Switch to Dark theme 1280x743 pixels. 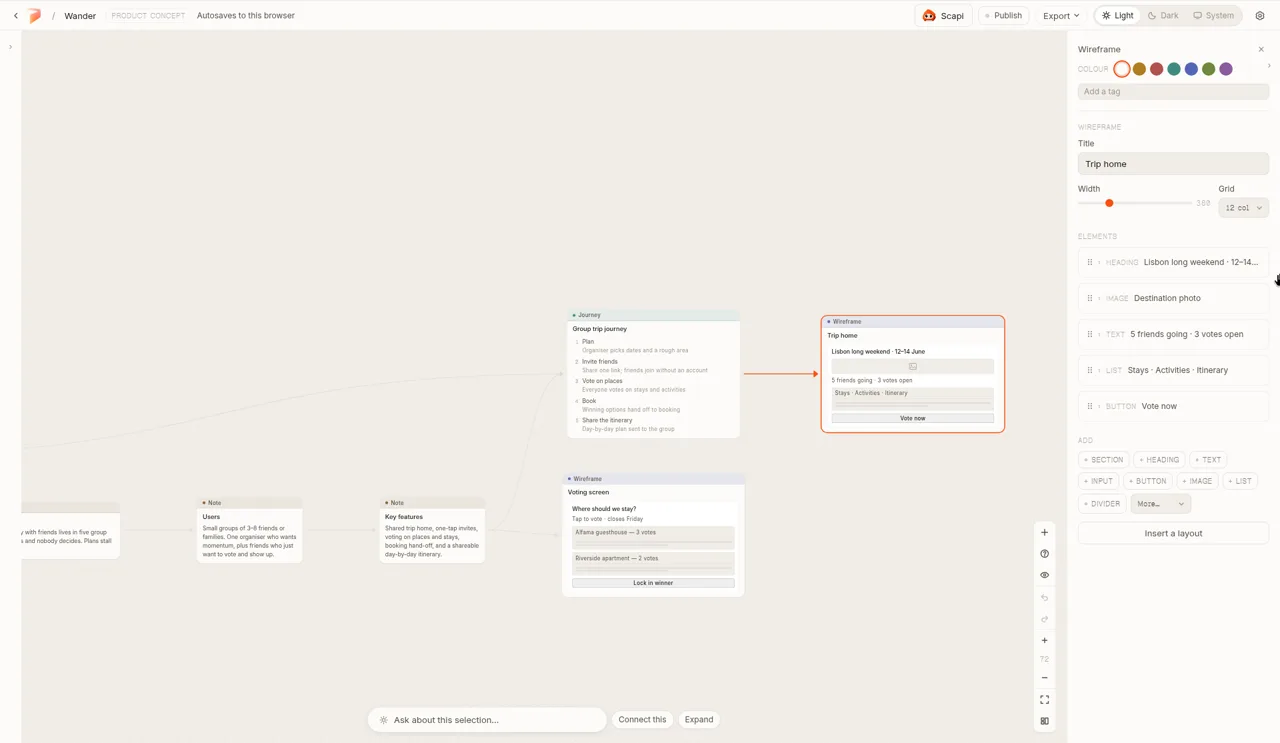(1163, 16)
